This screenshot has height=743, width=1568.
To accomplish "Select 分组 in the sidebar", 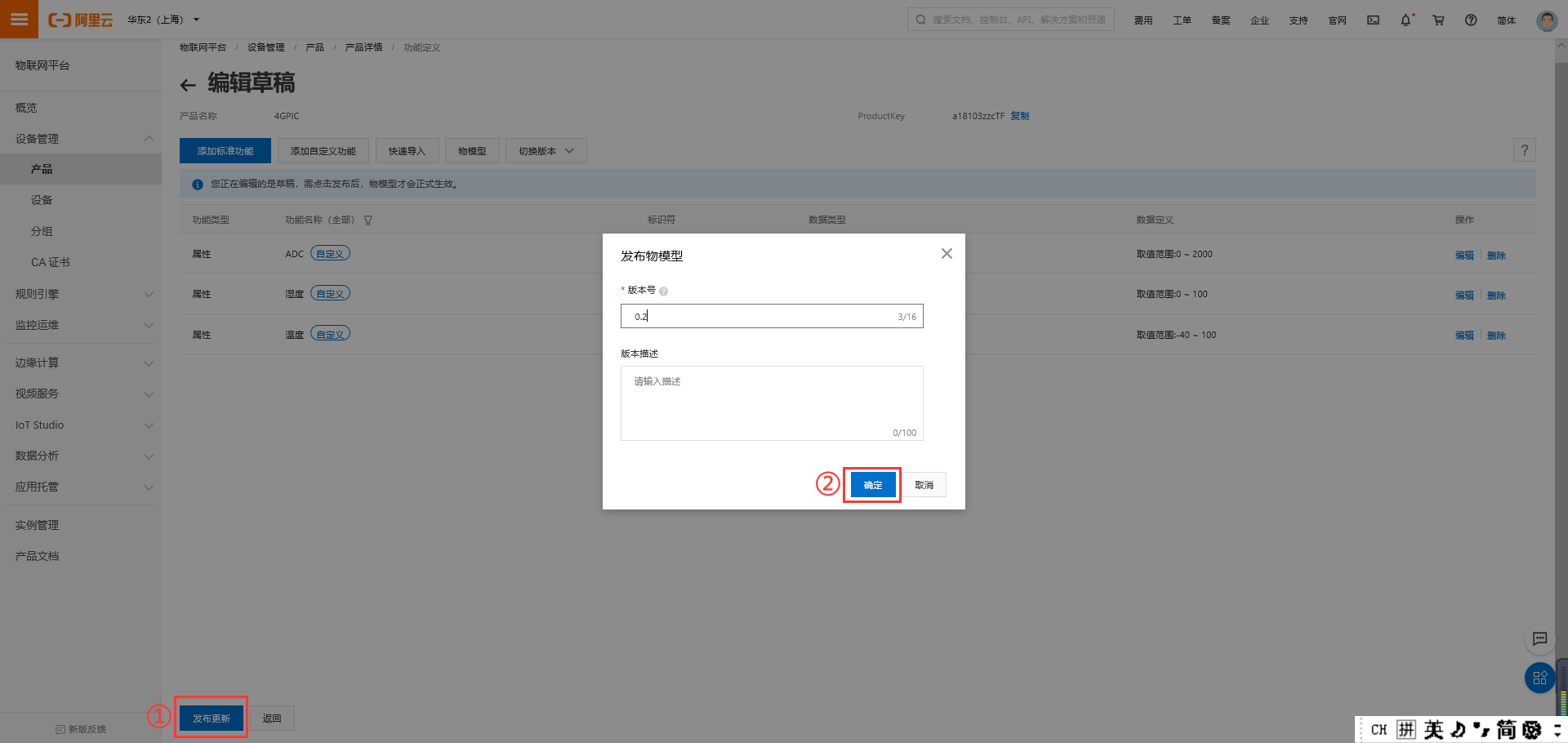I will point(42,231).
